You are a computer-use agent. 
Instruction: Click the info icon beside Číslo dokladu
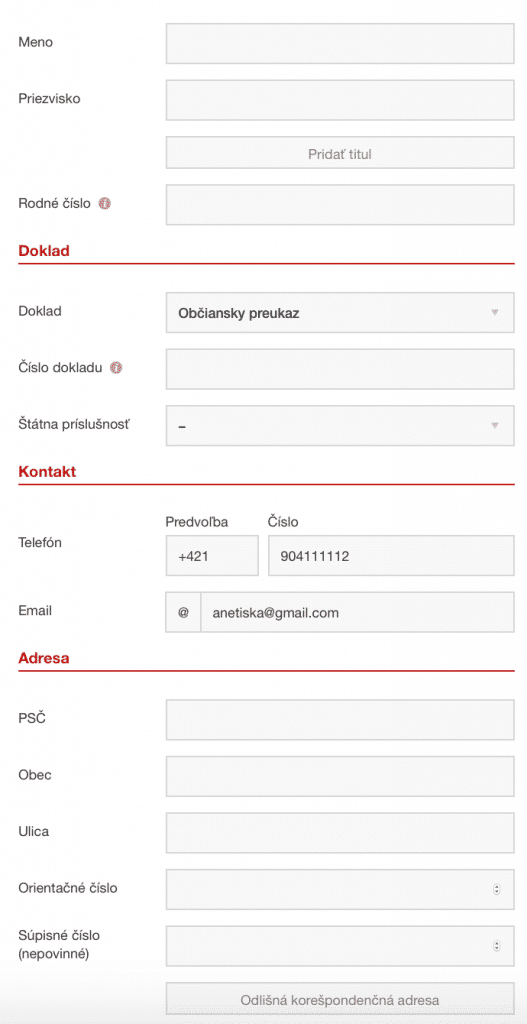click(x=116, y=368)
